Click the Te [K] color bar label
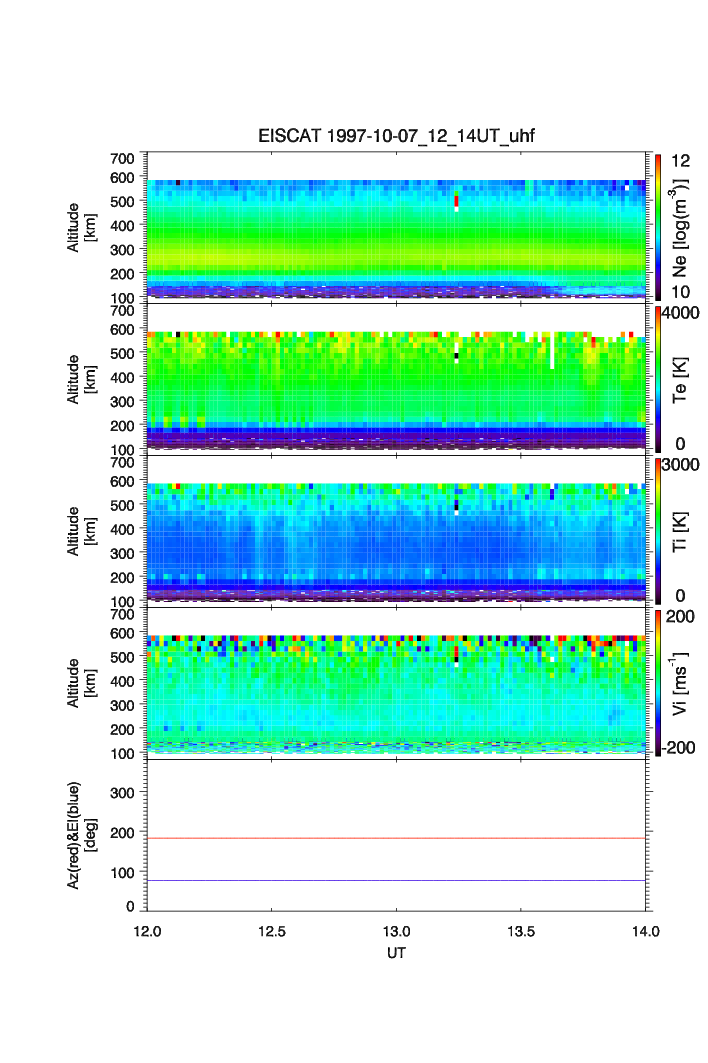The image size is (708, 1063). (680, 380)
